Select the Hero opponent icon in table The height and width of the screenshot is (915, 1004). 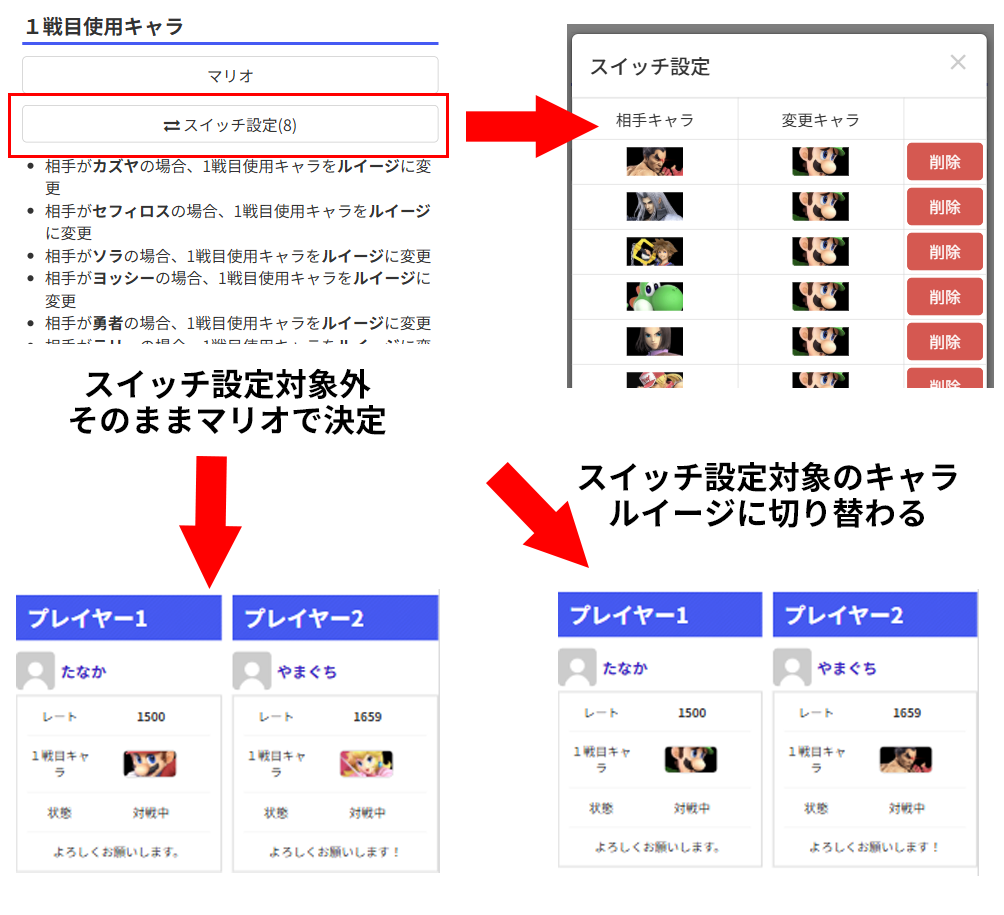tap(655, 341)
